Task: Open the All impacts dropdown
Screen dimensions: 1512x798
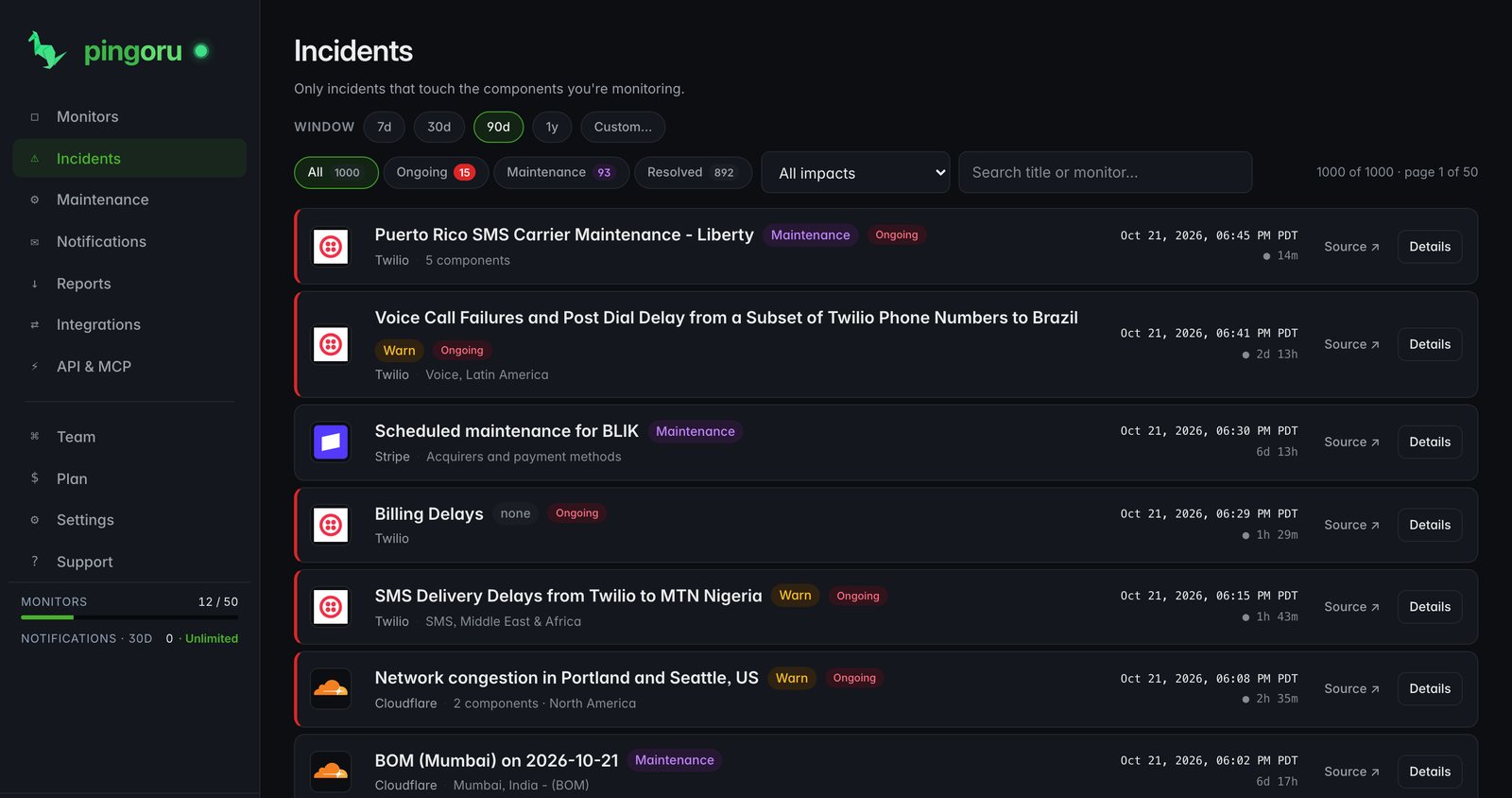Action: [x=855, y=172]
